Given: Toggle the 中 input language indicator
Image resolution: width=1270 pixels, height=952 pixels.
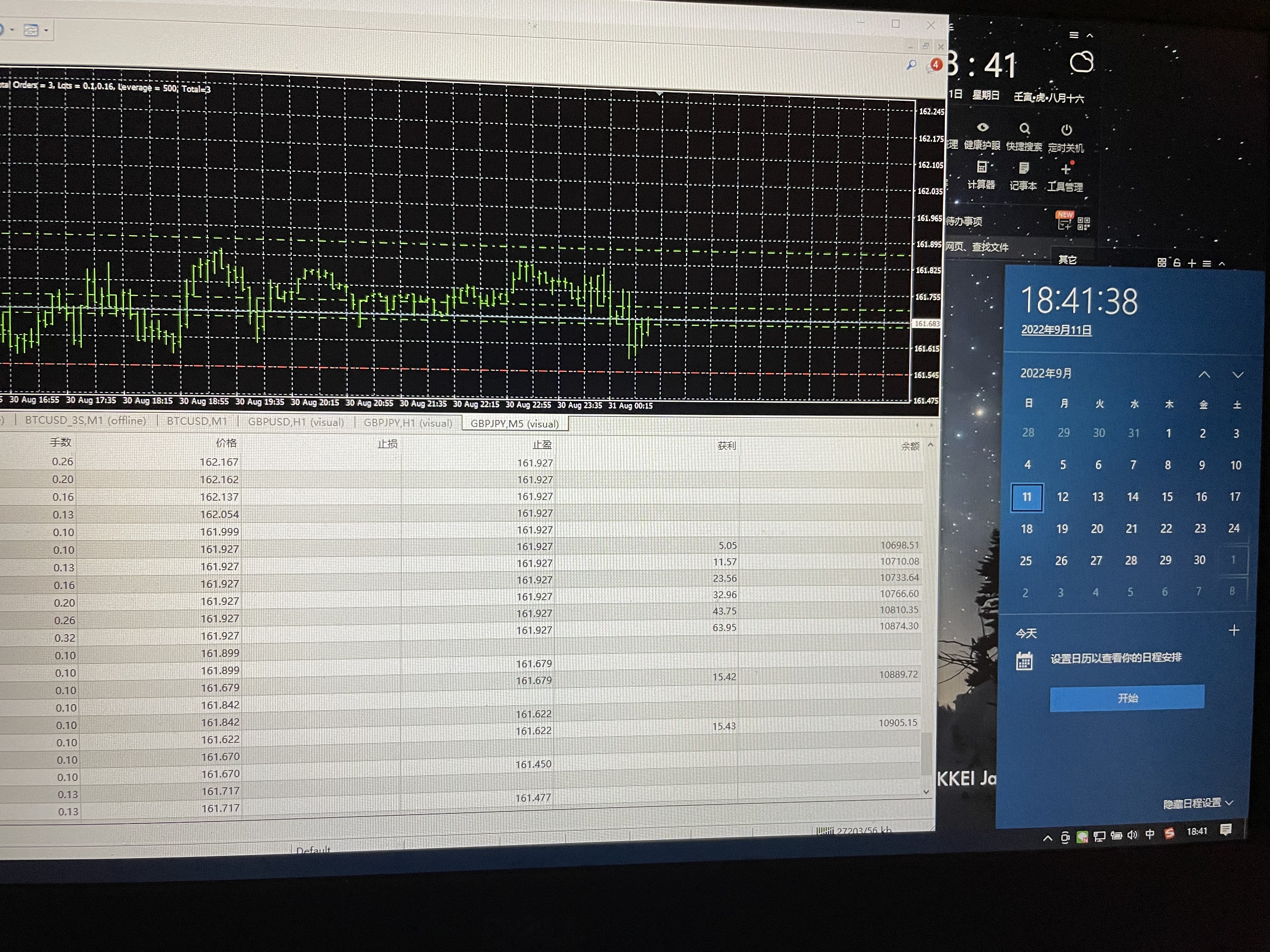Looking at the screenshot, I should tap(1150, 834).
